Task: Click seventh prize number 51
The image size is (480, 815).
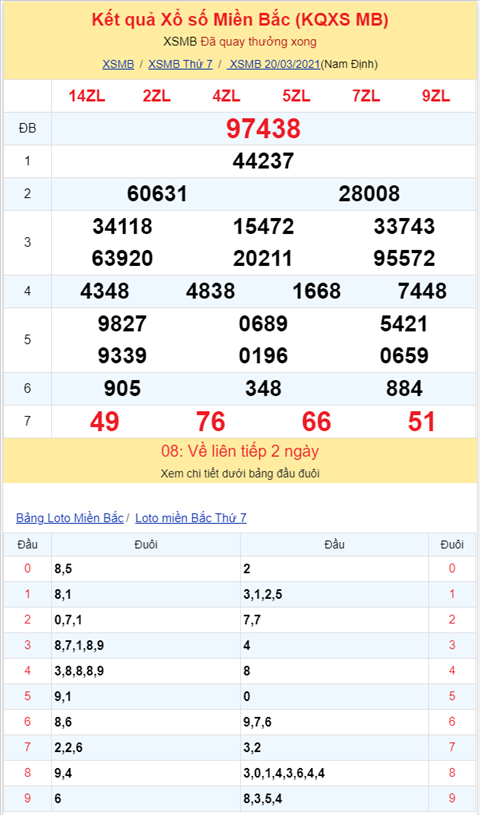Action: (x=422, y=422)
